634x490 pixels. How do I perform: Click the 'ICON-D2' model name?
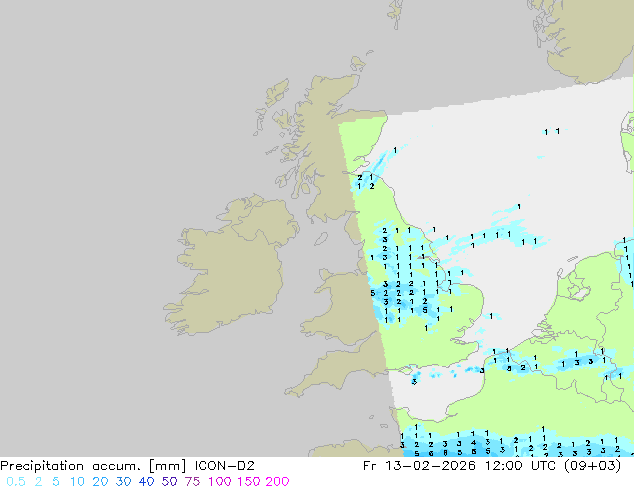pos(224,466)
